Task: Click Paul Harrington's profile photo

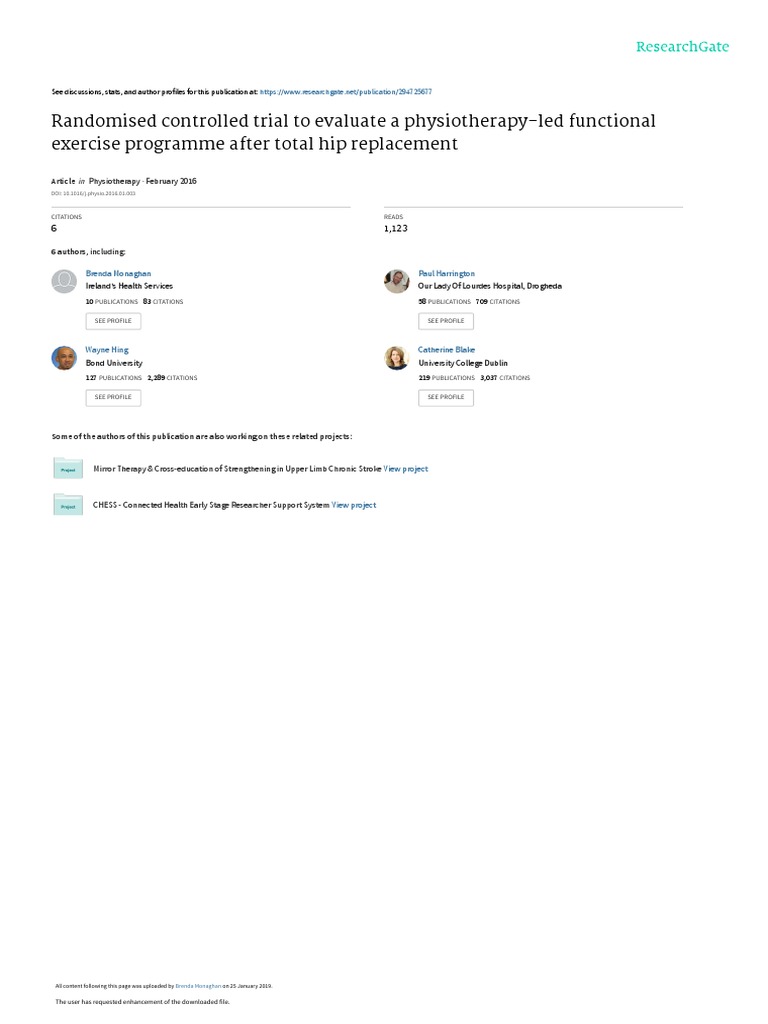Action: [396, 282]
